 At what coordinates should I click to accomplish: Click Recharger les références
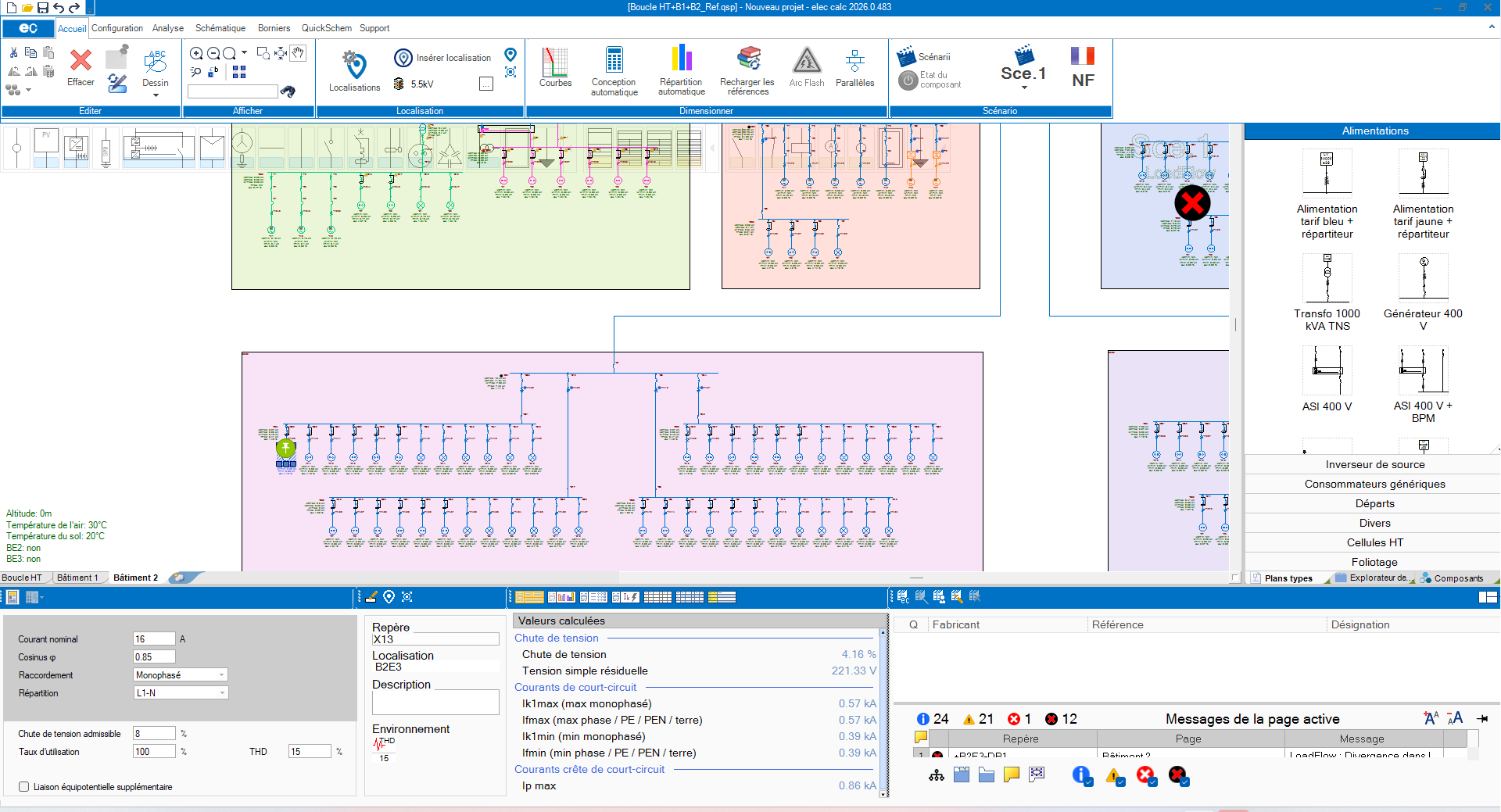(747, 71)
